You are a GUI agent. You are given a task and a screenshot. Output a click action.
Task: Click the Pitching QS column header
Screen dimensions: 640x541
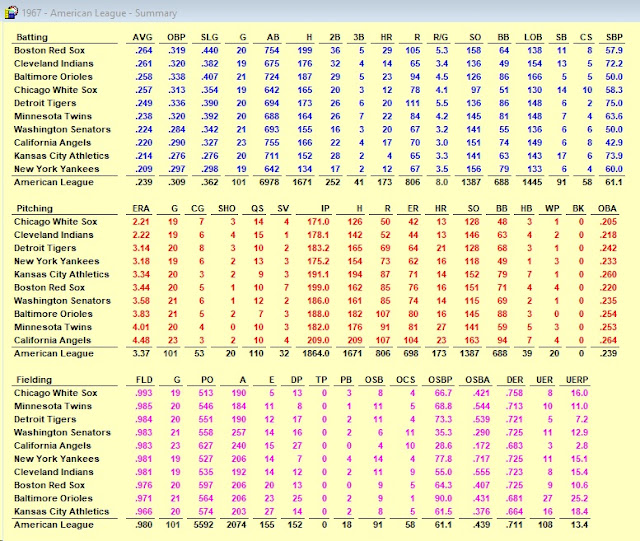click(257, 208)
